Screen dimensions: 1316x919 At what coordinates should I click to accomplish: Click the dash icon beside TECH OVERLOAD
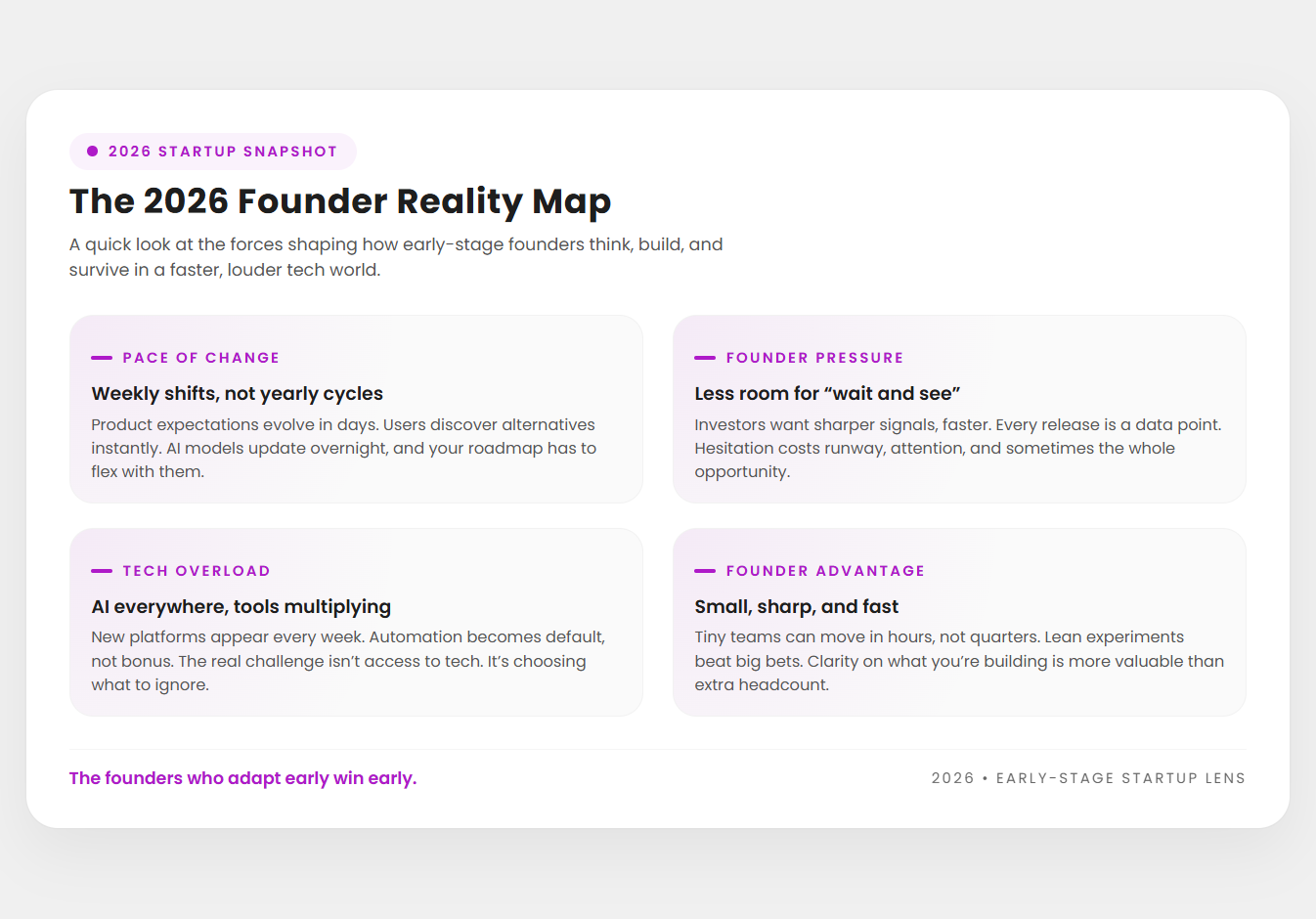(101, 570)
